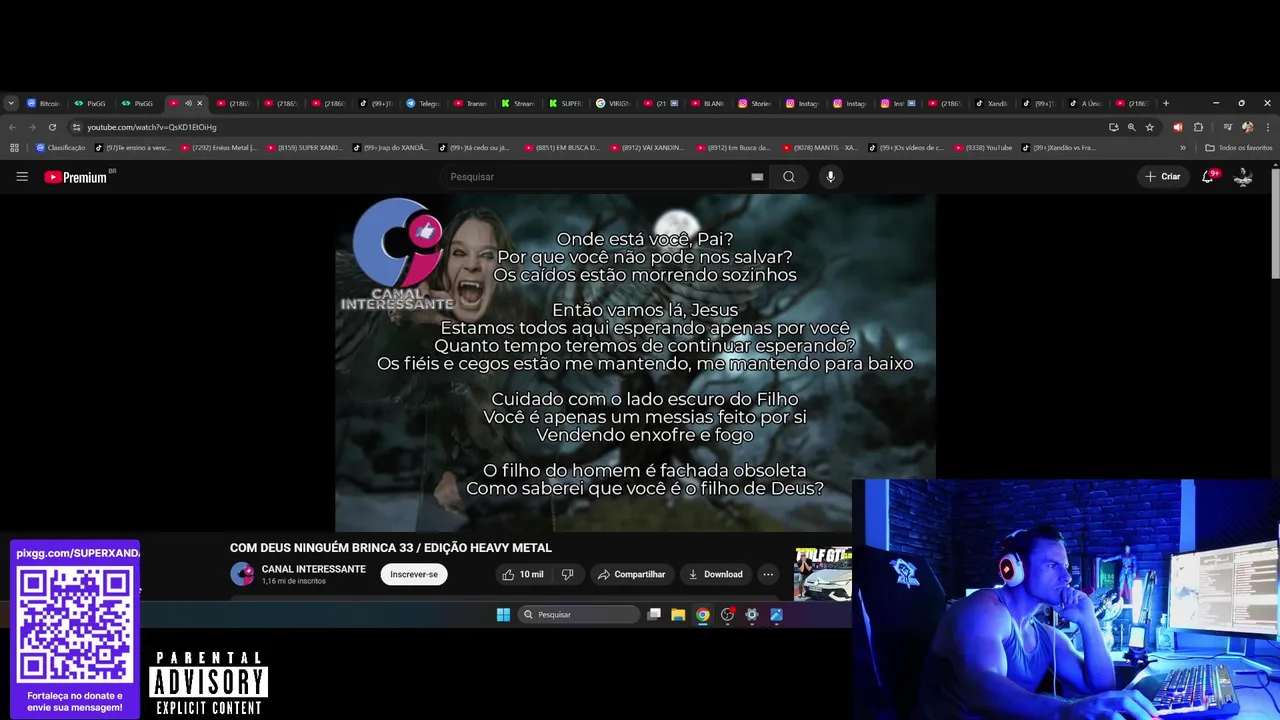The width and height of the screenshot is (1280, 720).
Task: Switch to the A Única TikTok tab
Action: [x=1086, y=103]
